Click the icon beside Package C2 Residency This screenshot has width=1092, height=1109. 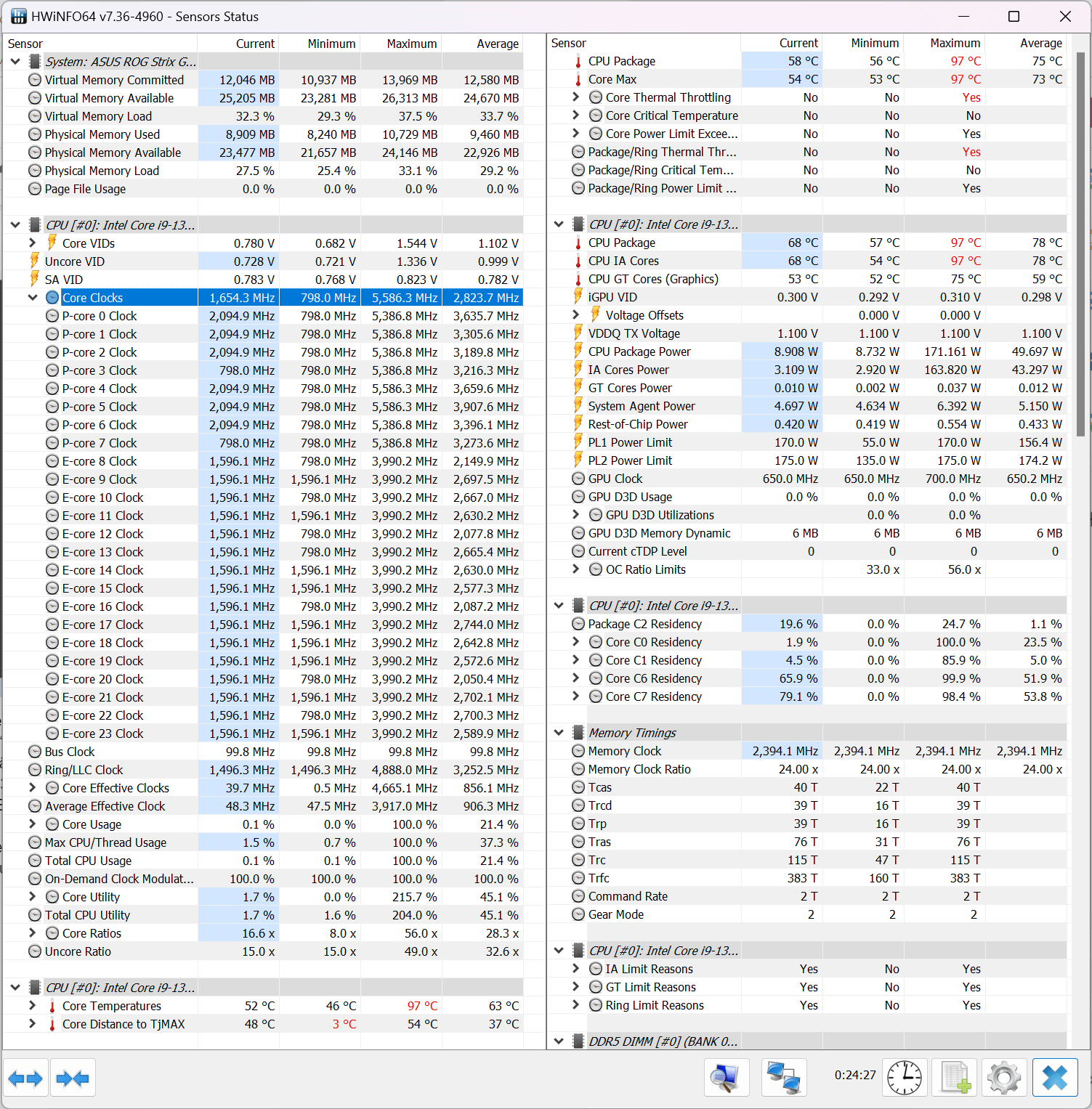[578, 624]
